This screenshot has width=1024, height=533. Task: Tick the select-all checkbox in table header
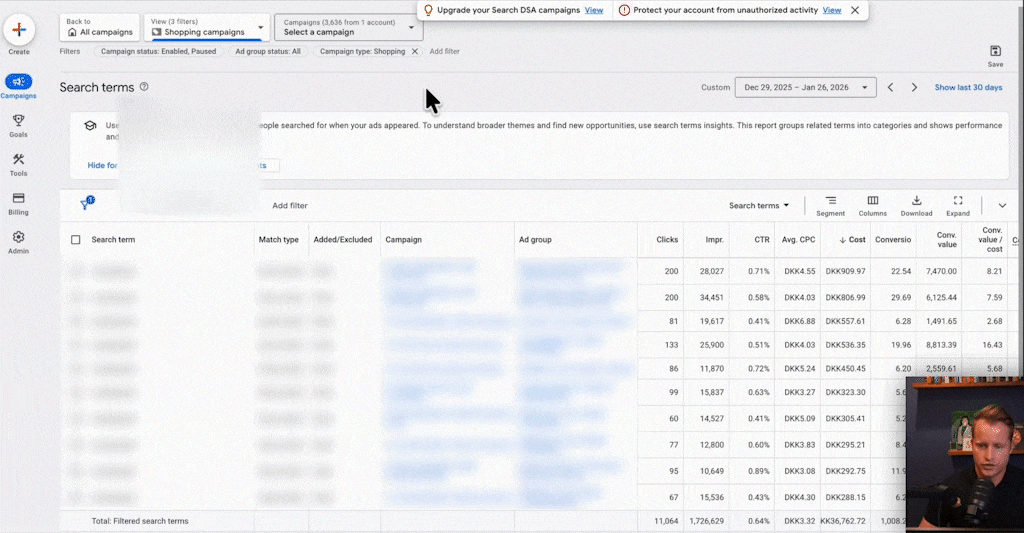pyautogui.click(x=76, y=240)
